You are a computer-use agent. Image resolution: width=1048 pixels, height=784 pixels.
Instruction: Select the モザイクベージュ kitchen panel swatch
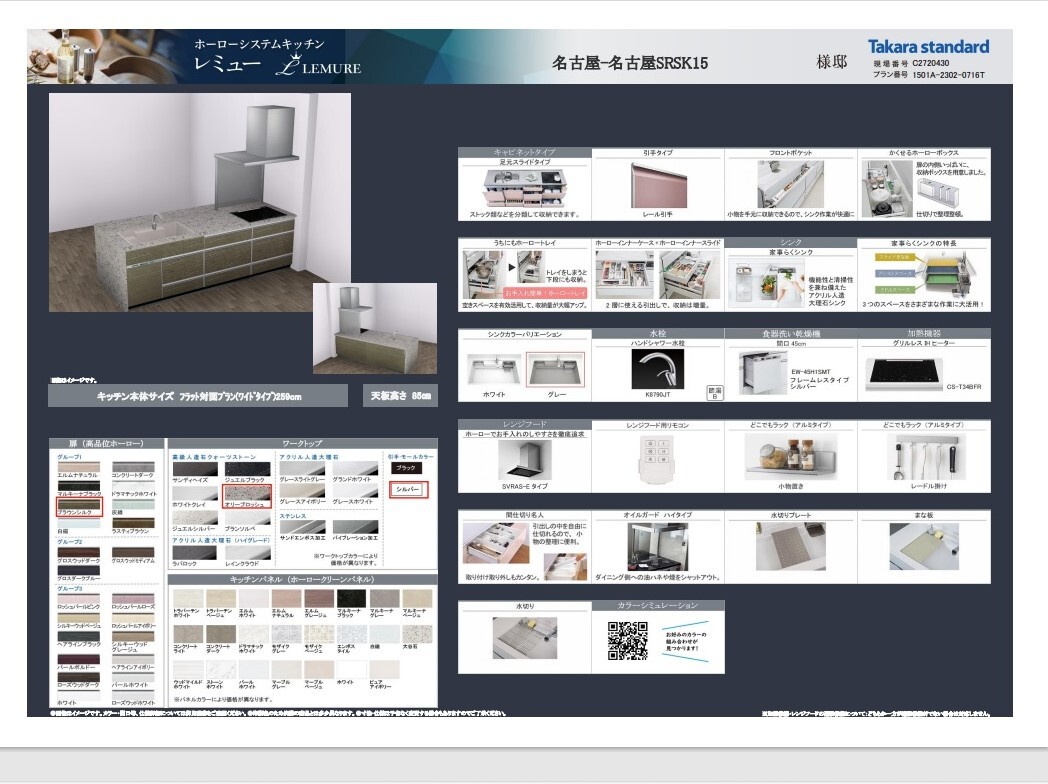[319, 634]
